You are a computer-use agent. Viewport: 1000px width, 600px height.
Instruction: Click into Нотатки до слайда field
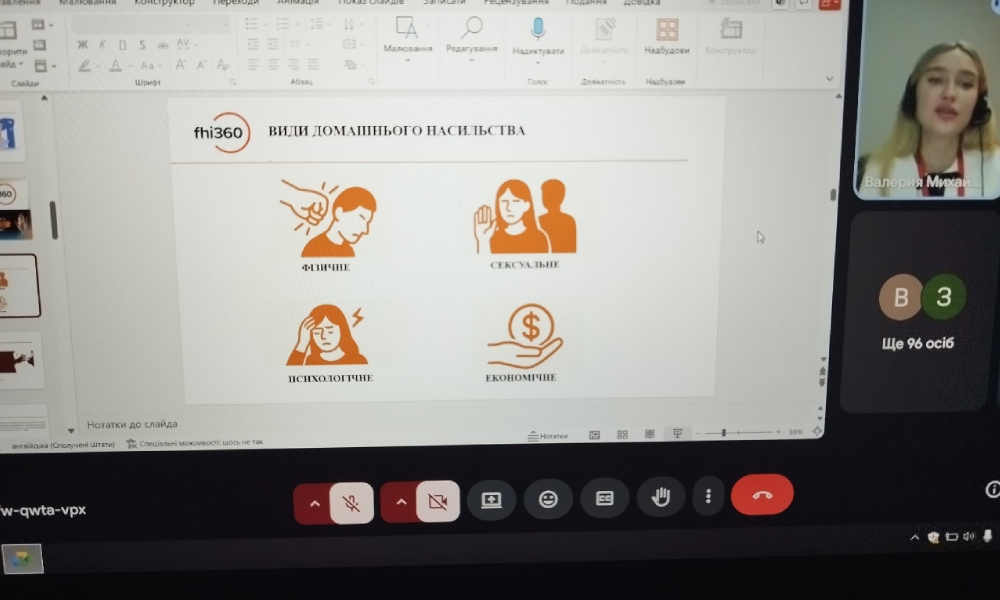pyautogui.click(x=131, y=424)
